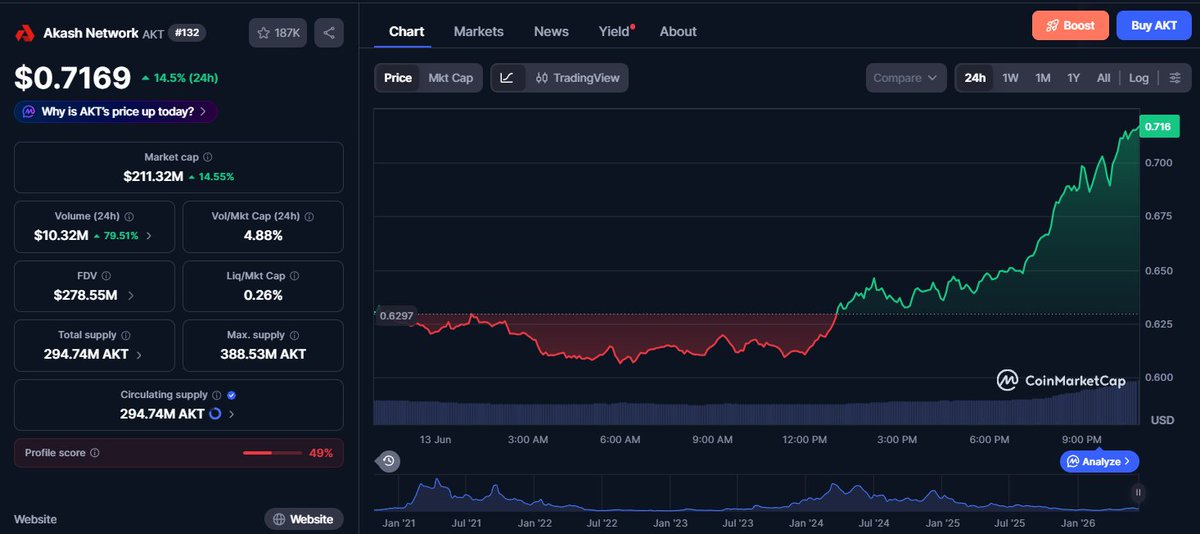1200x534 pixels.
Task: Click the history clock icon below chart
Action: 388,461
